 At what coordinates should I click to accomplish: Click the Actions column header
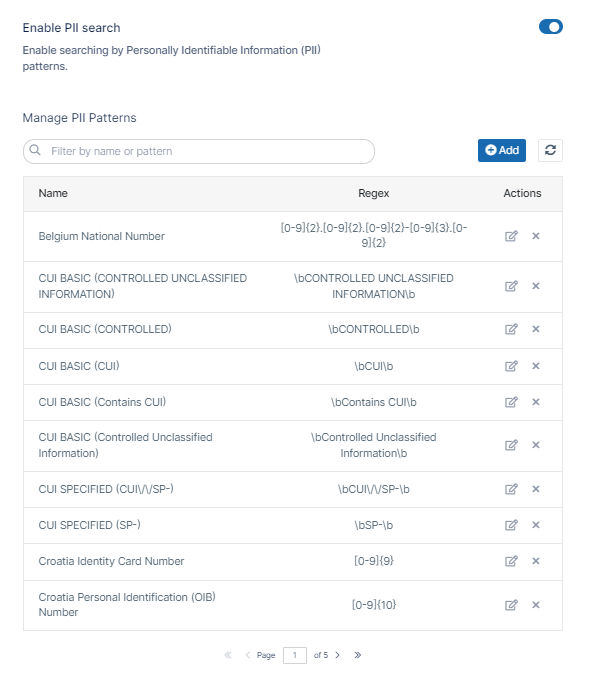tap(522, 193)
